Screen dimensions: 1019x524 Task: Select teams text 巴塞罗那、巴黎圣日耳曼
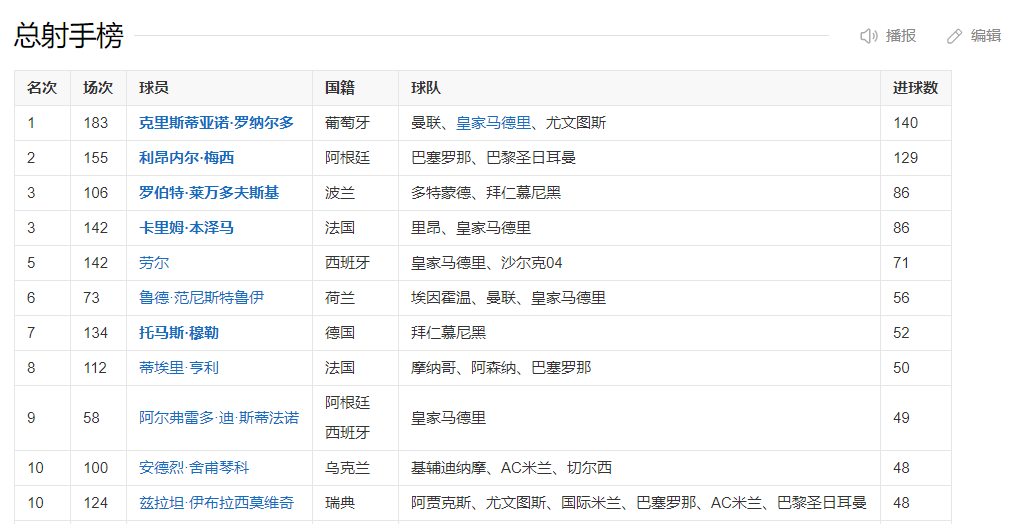click(493, 158)
